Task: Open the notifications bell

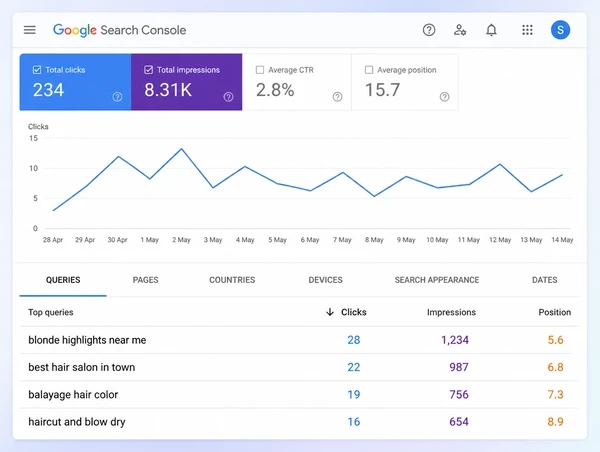Action: pyautogui.click(x=491, y=30)
